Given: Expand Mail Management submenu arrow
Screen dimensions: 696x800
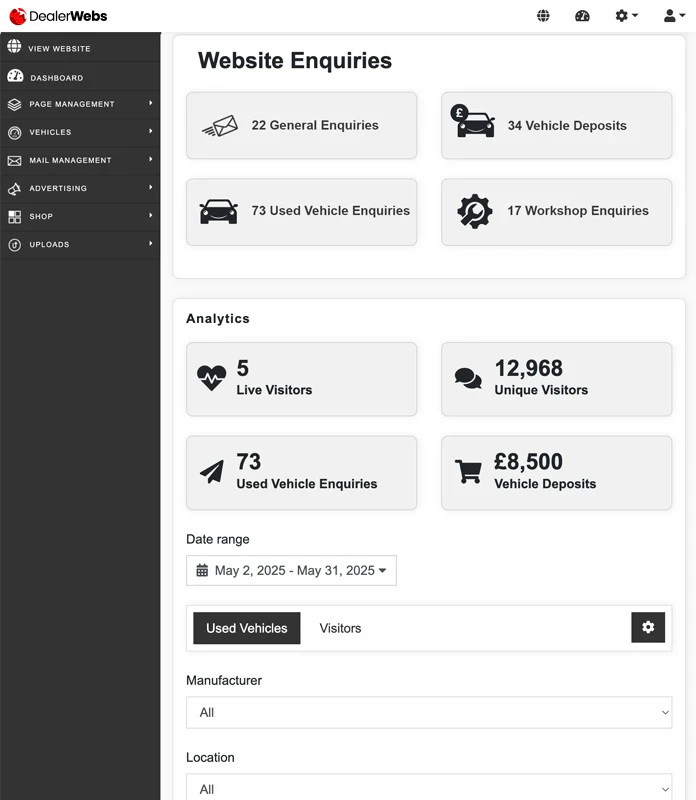Looking at the screenshot, I should (x=151, y=159).
